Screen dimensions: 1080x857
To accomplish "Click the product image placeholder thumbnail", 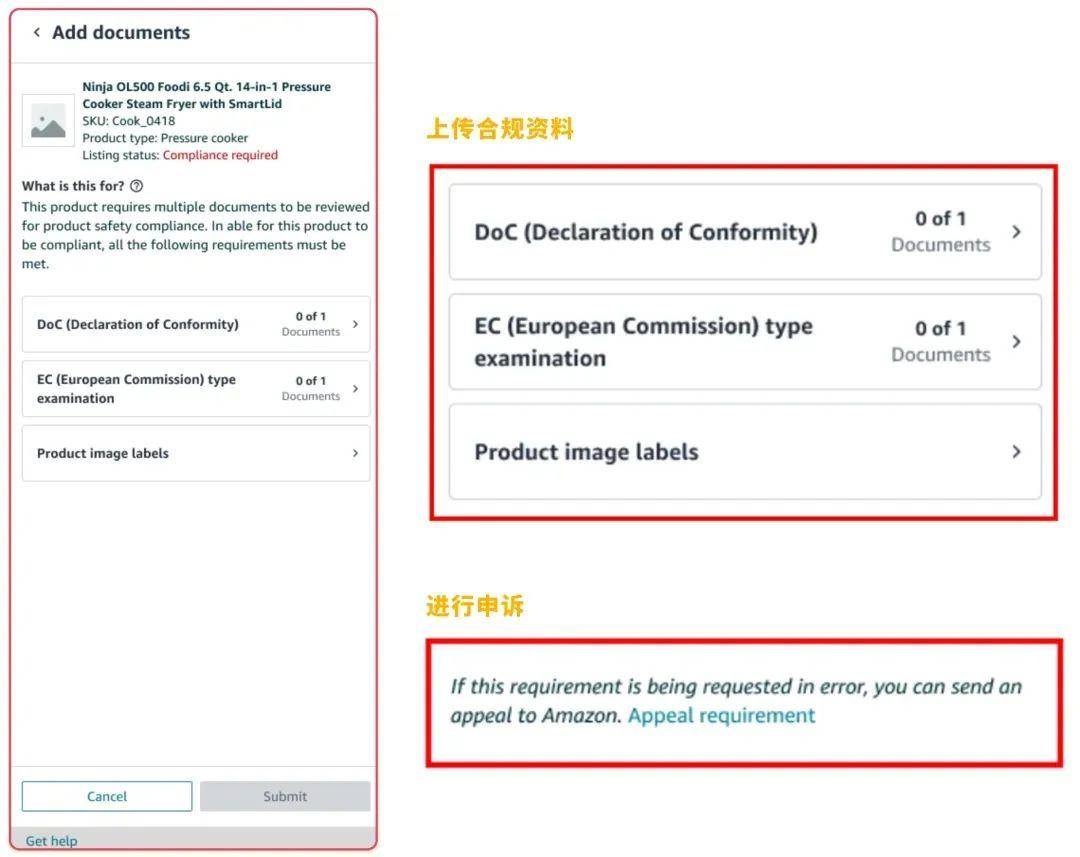I will point(48,121).
